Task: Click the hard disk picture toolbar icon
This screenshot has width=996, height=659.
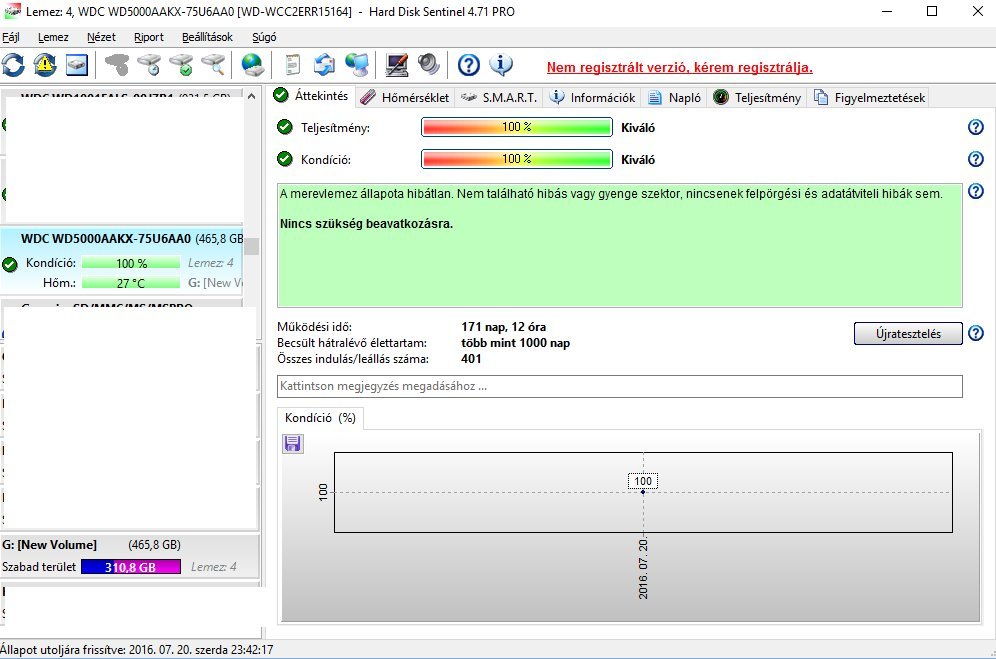Action: 76,65
